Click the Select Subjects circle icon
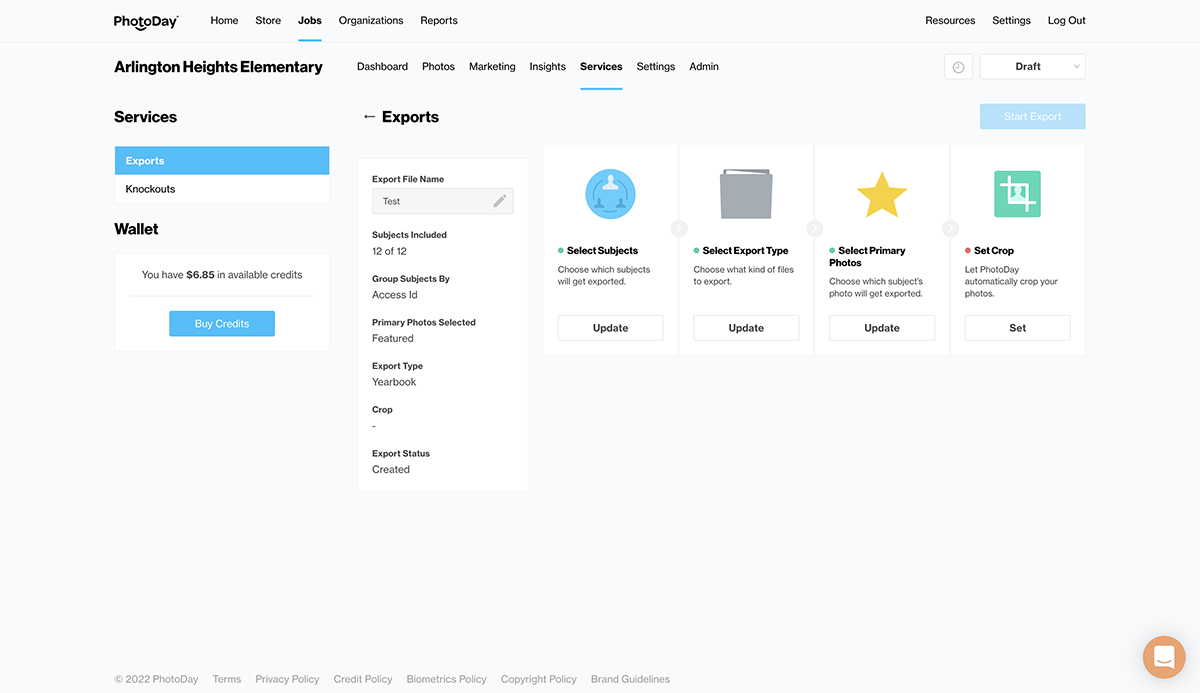Image resolution: width=1200 pixels, height=693 pixels. (610, 194)
